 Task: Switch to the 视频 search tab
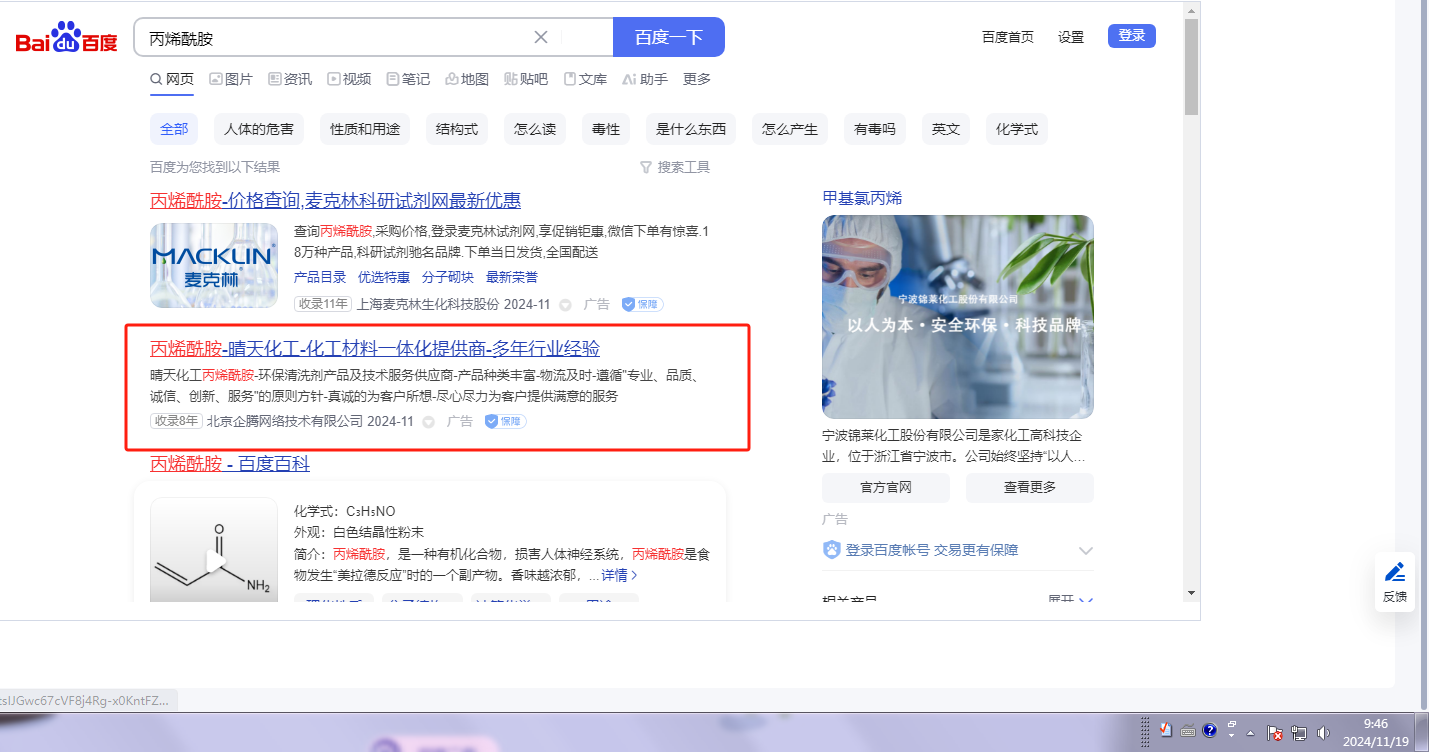pyautogui.click(x=349, y=79)
